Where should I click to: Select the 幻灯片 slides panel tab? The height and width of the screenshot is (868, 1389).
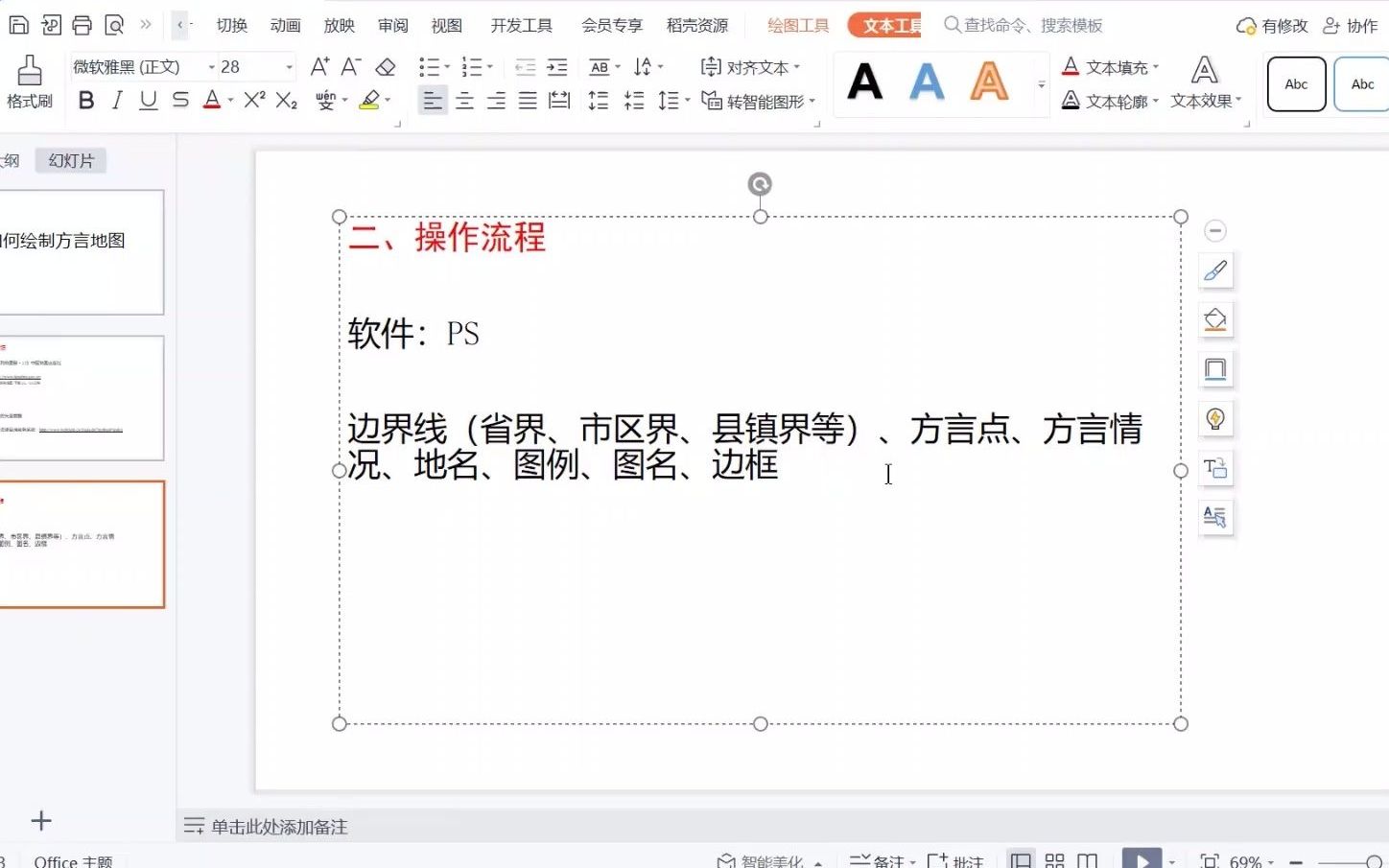tap(71, 161)
